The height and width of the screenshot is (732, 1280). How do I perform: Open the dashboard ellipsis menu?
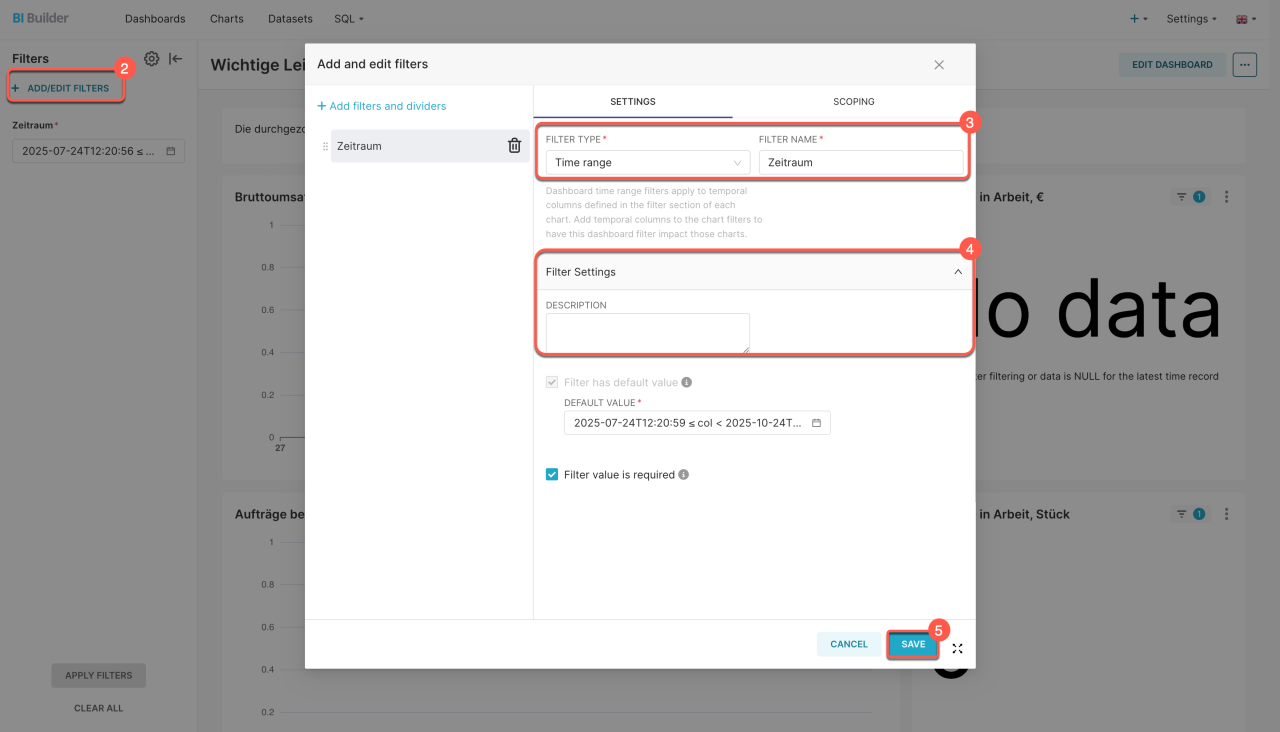pyautogui.click(x=1244, y=65)
